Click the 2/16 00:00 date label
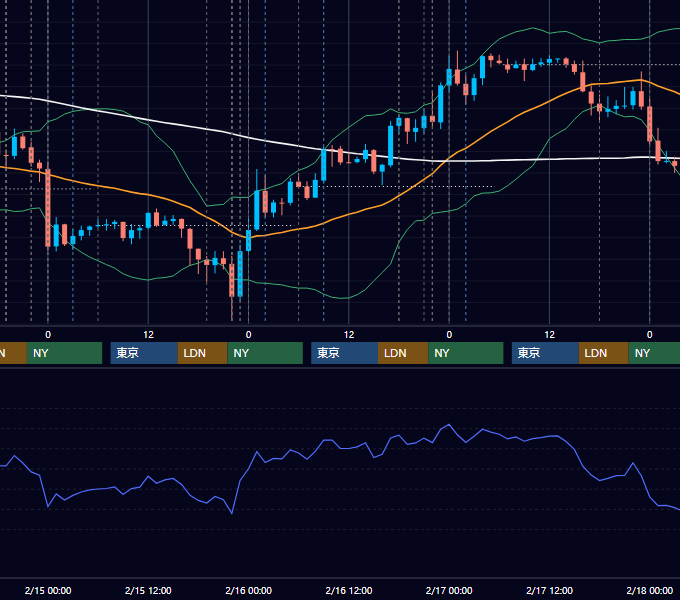680x600 pixels. [248, 590]
